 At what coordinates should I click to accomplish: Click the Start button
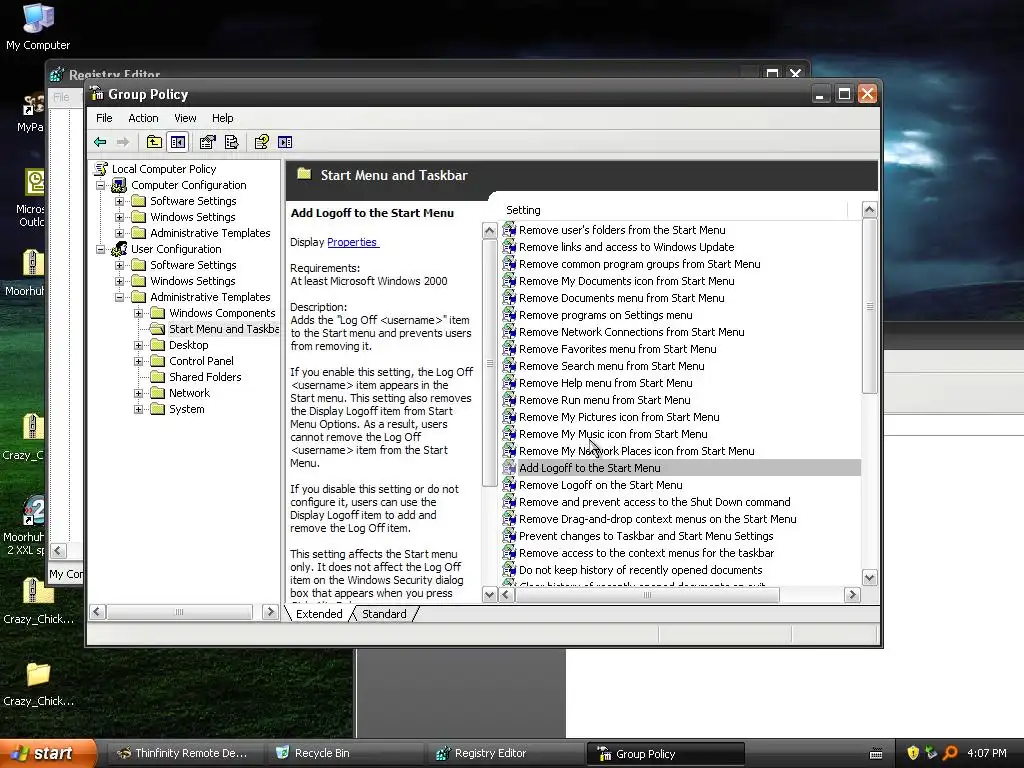coord(47,753)
